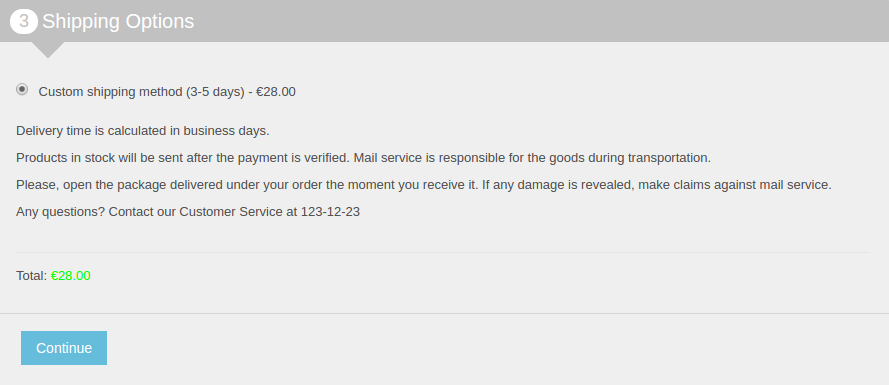Click the Products in stock payment sentence
889x385 pixels.
pyautogui.click(x=183, y=158)
